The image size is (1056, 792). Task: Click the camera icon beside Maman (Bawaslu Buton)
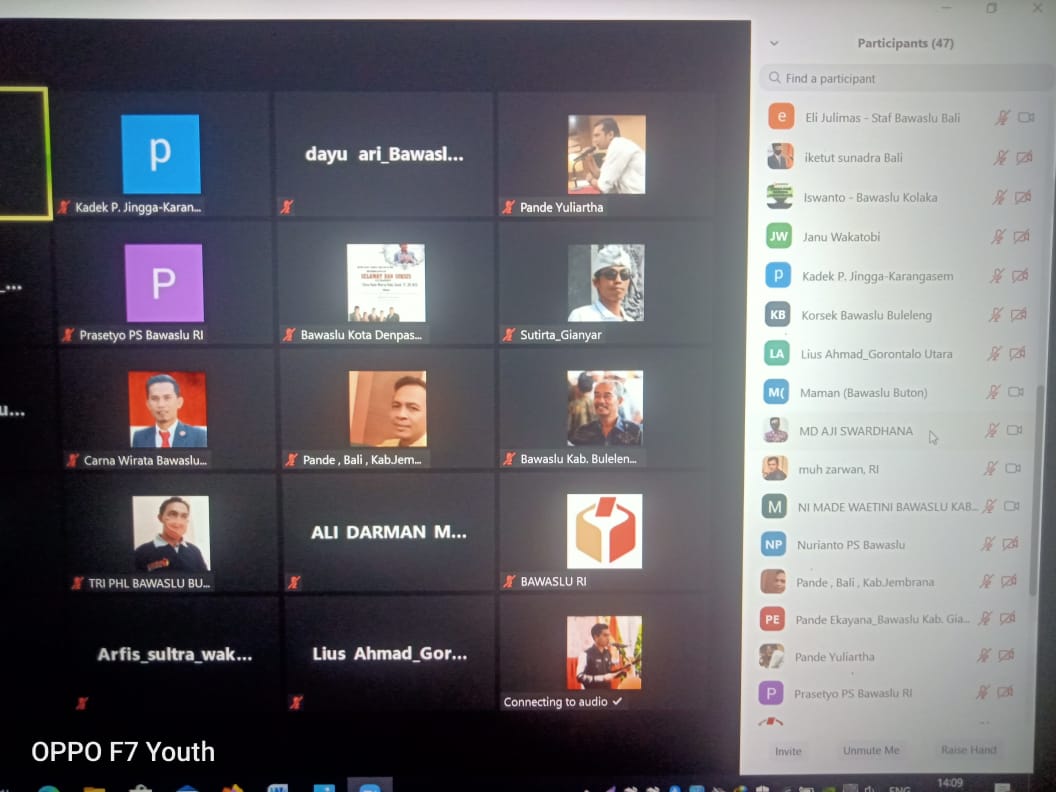point(1015,392)
